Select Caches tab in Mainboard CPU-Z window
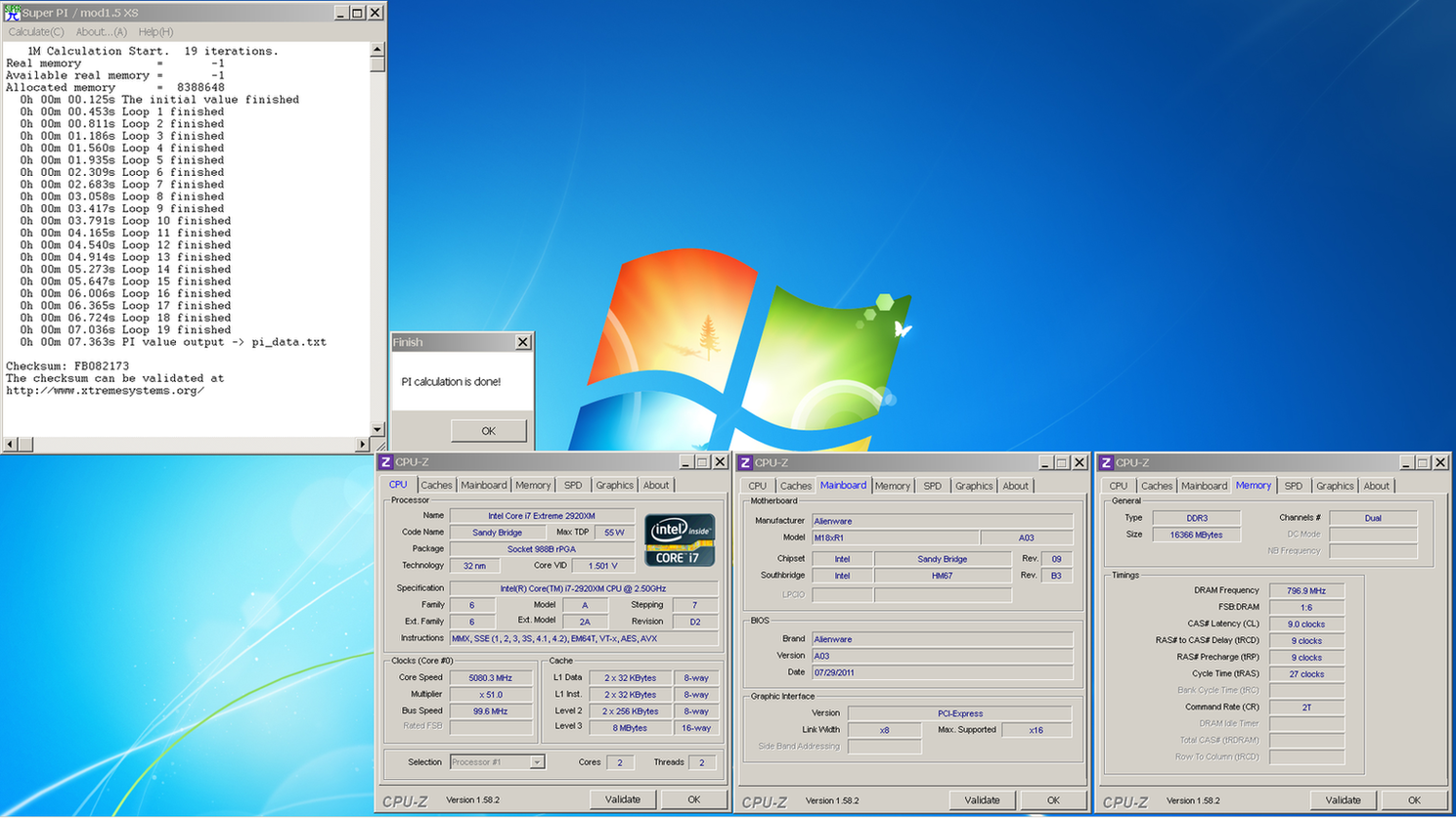This screenshot has height=818, width=1456. point(796,487)
